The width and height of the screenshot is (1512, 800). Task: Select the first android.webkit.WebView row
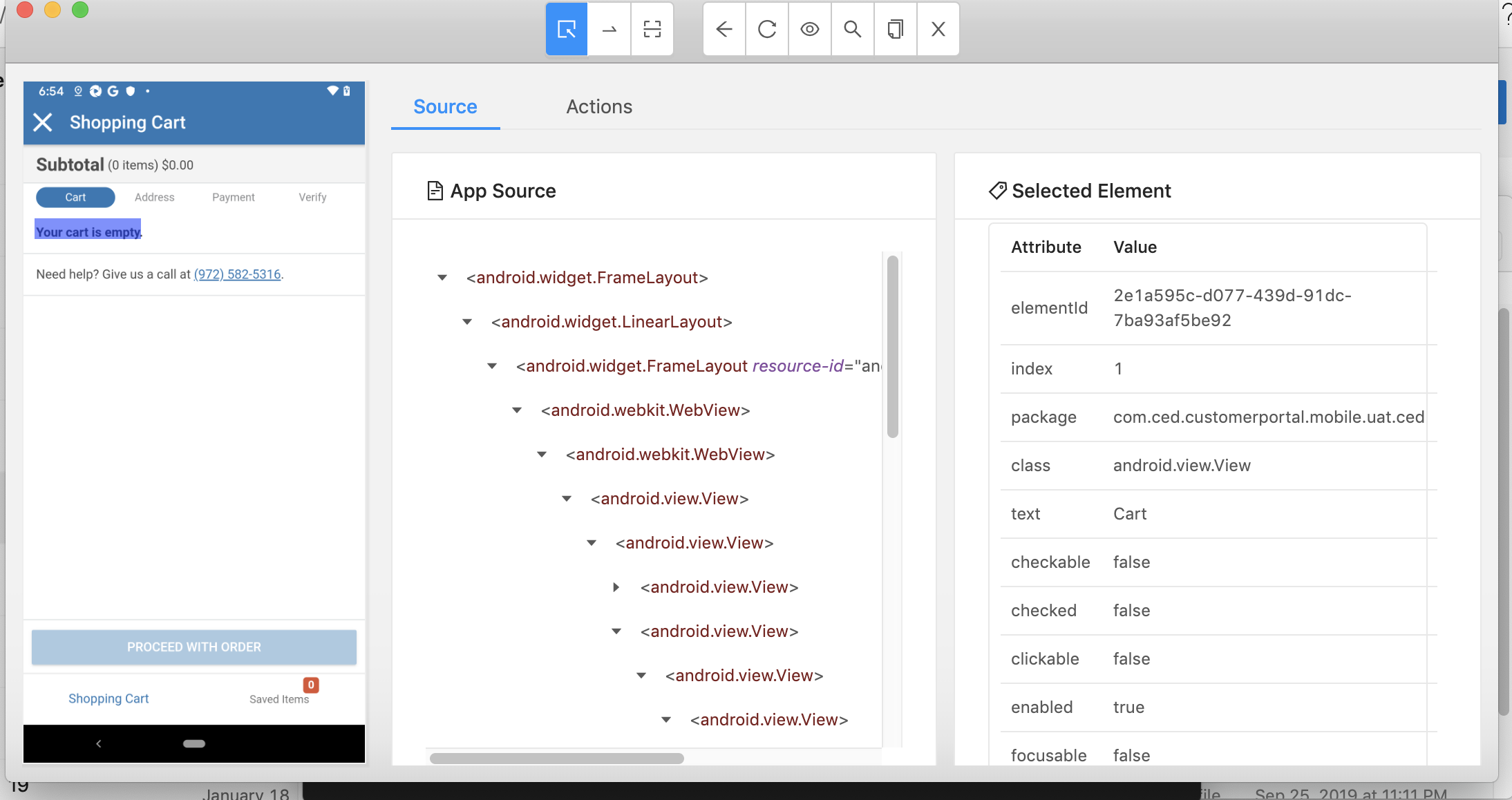pos(645,410)
